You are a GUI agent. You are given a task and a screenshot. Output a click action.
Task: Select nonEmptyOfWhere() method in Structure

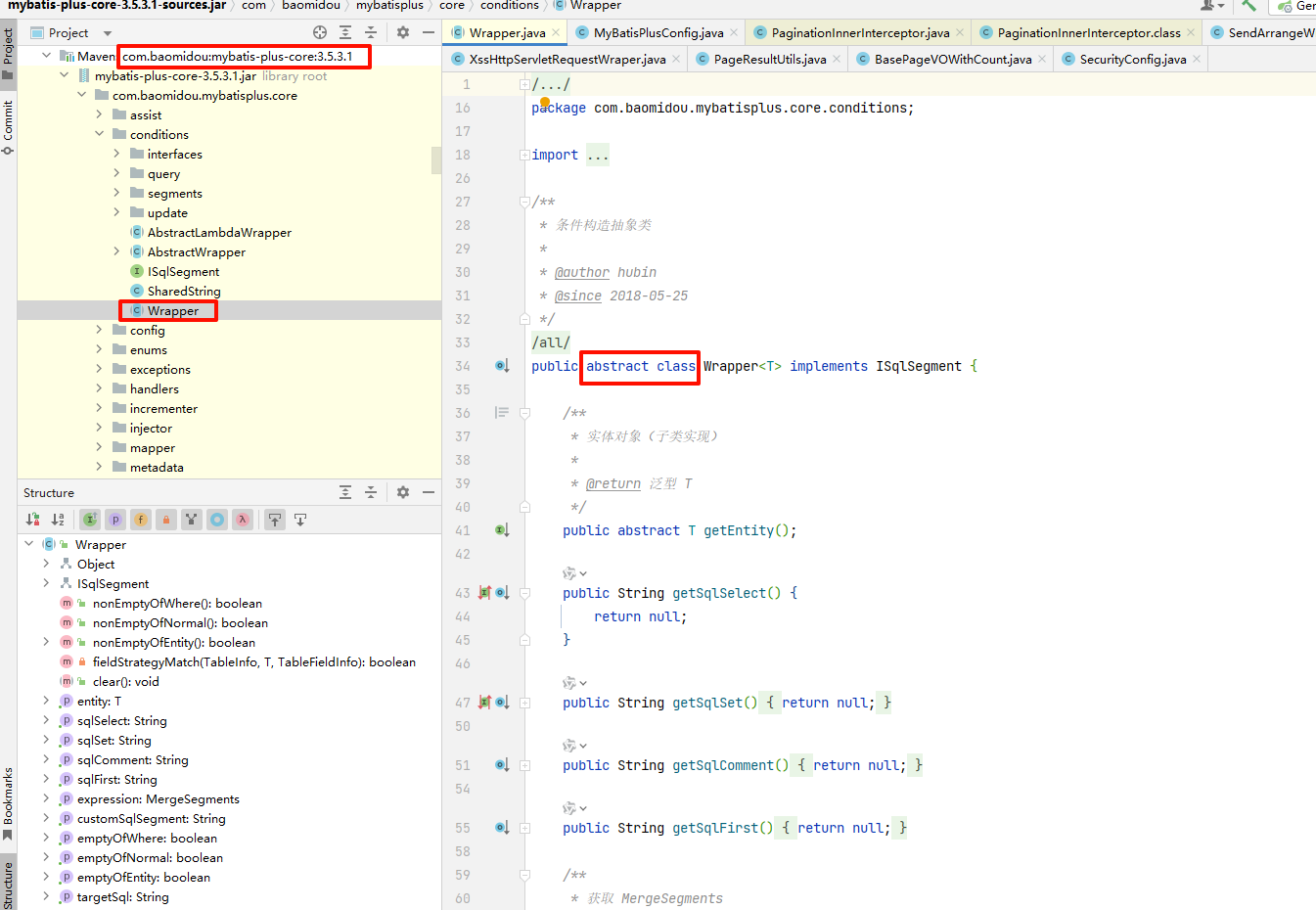pos(177,603)
